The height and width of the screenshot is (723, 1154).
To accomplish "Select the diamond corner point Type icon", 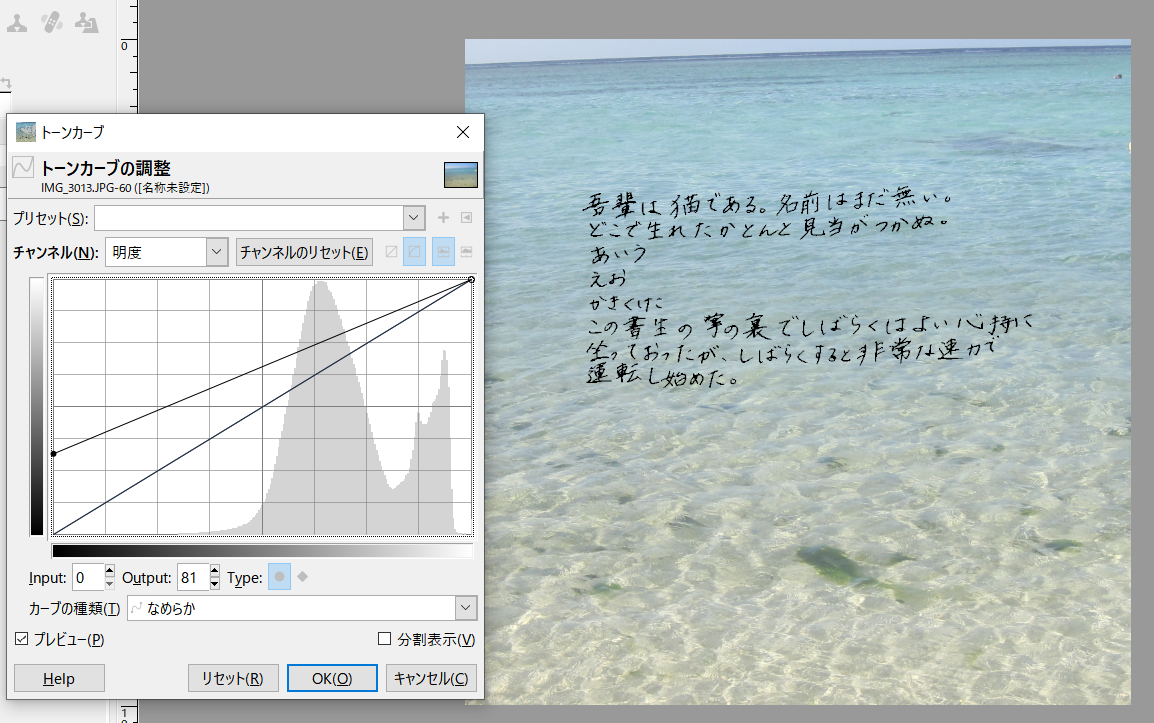I will click(x=300, y=577).
